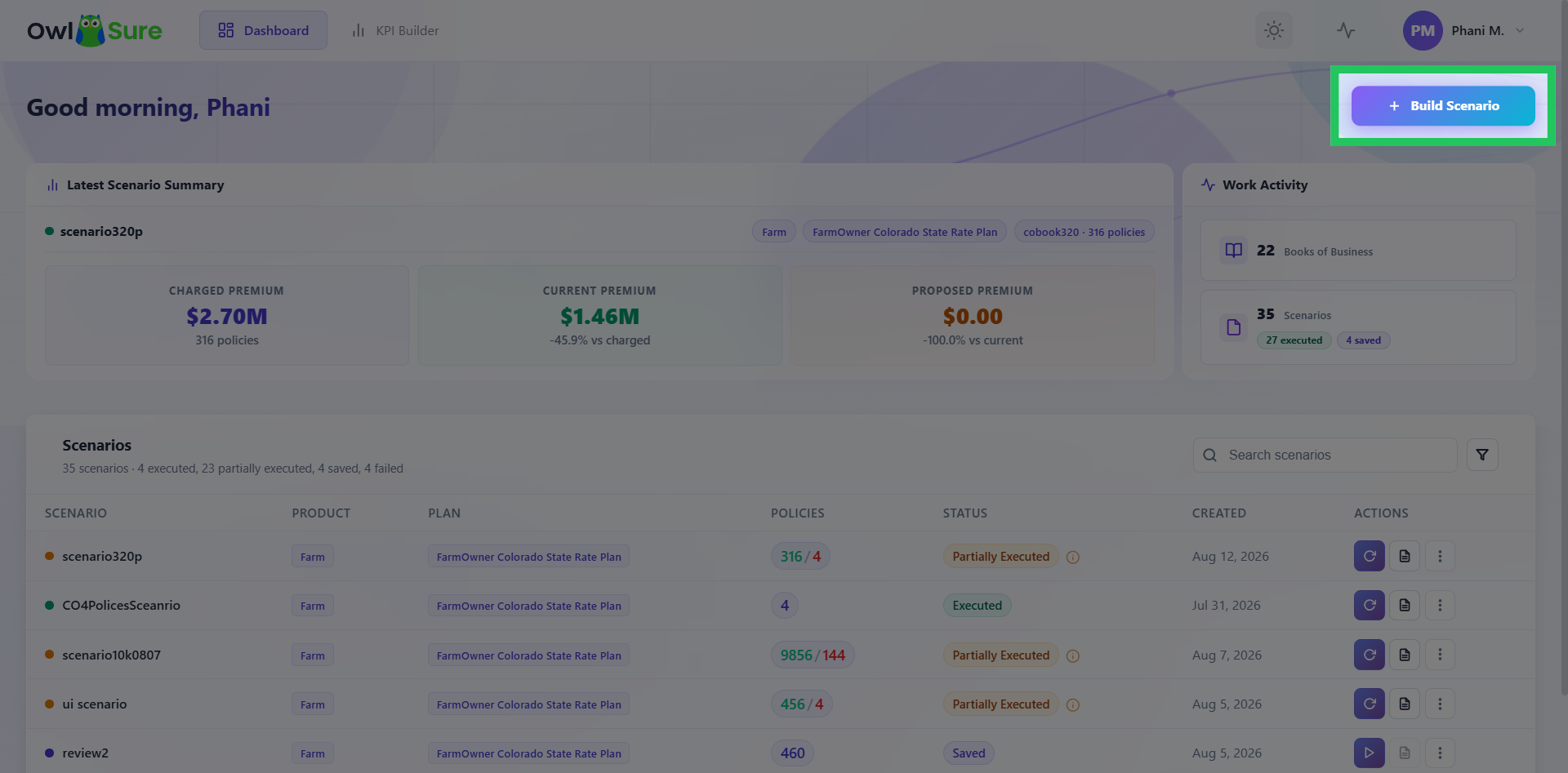1568x773 pixels.
Task: Select the 27 executed scenarios badge
Action: 1294,340
